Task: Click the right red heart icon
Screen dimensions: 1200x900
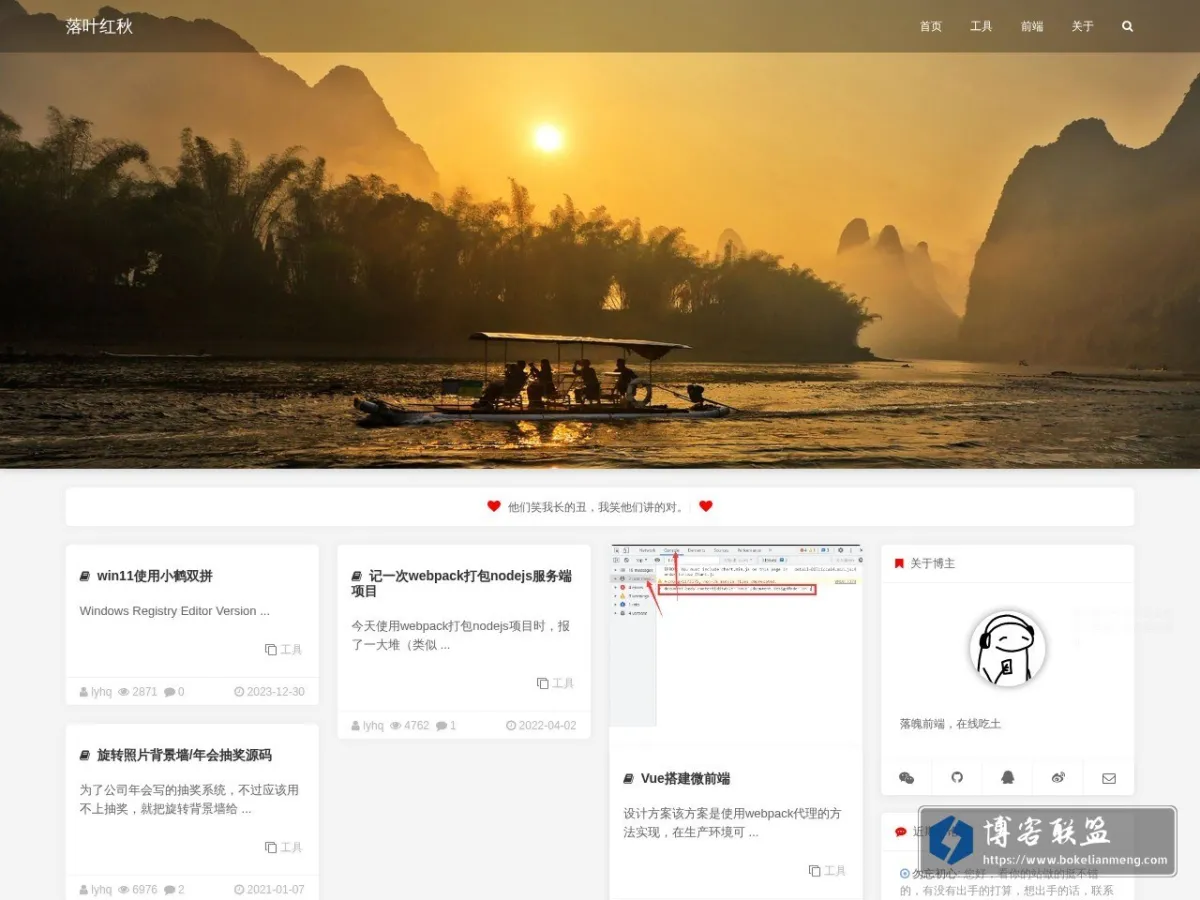Action: click(705, 506)
